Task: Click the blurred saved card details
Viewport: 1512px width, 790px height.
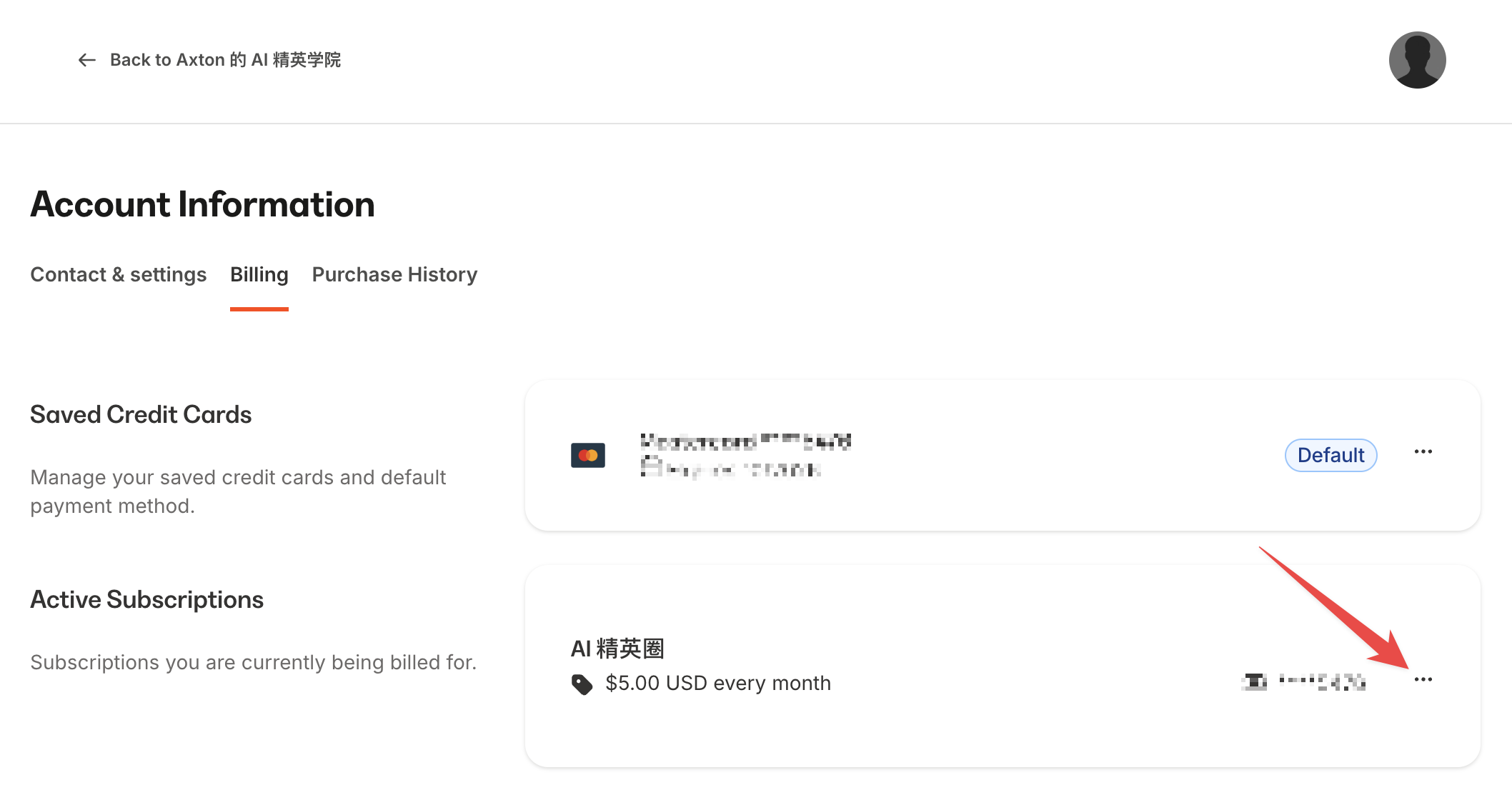Action: click(745, 455)
